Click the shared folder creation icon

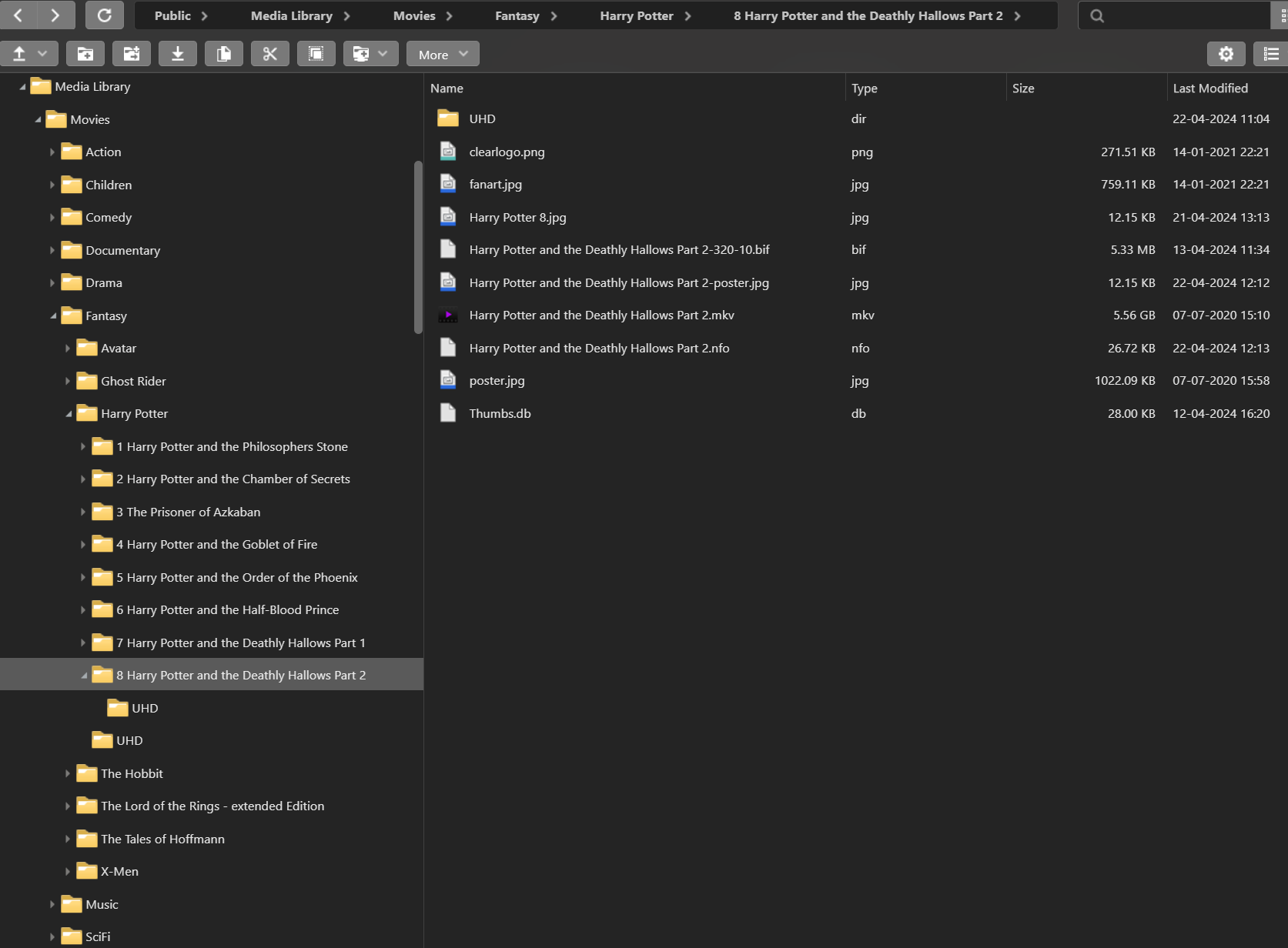(132, 54)
